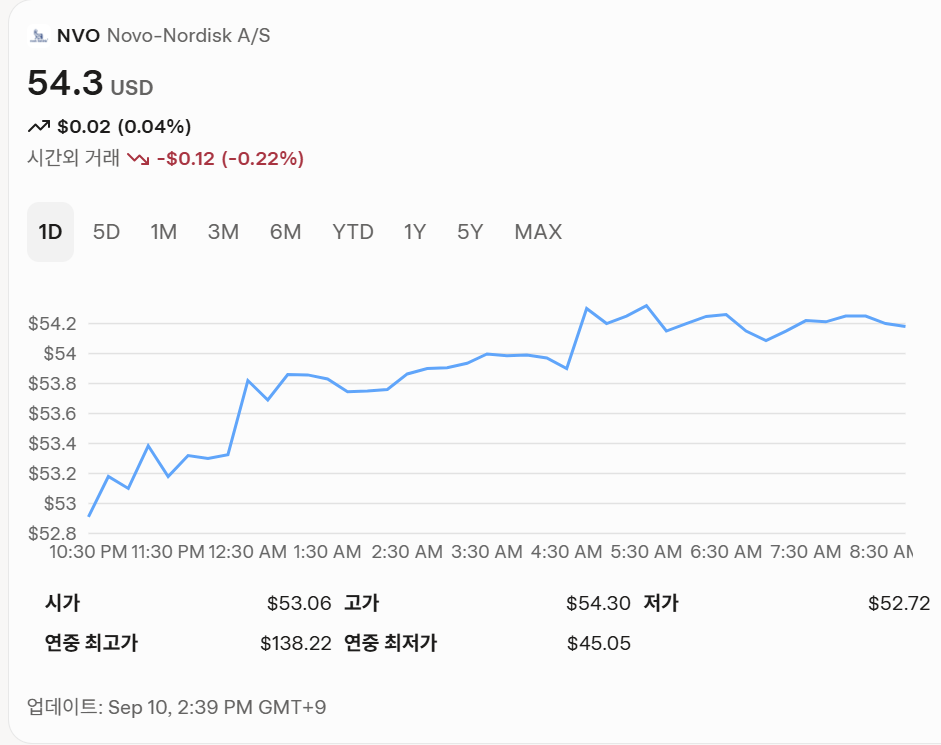
Task: Select the 1Y chart range
Action: (x=415, y=232)
